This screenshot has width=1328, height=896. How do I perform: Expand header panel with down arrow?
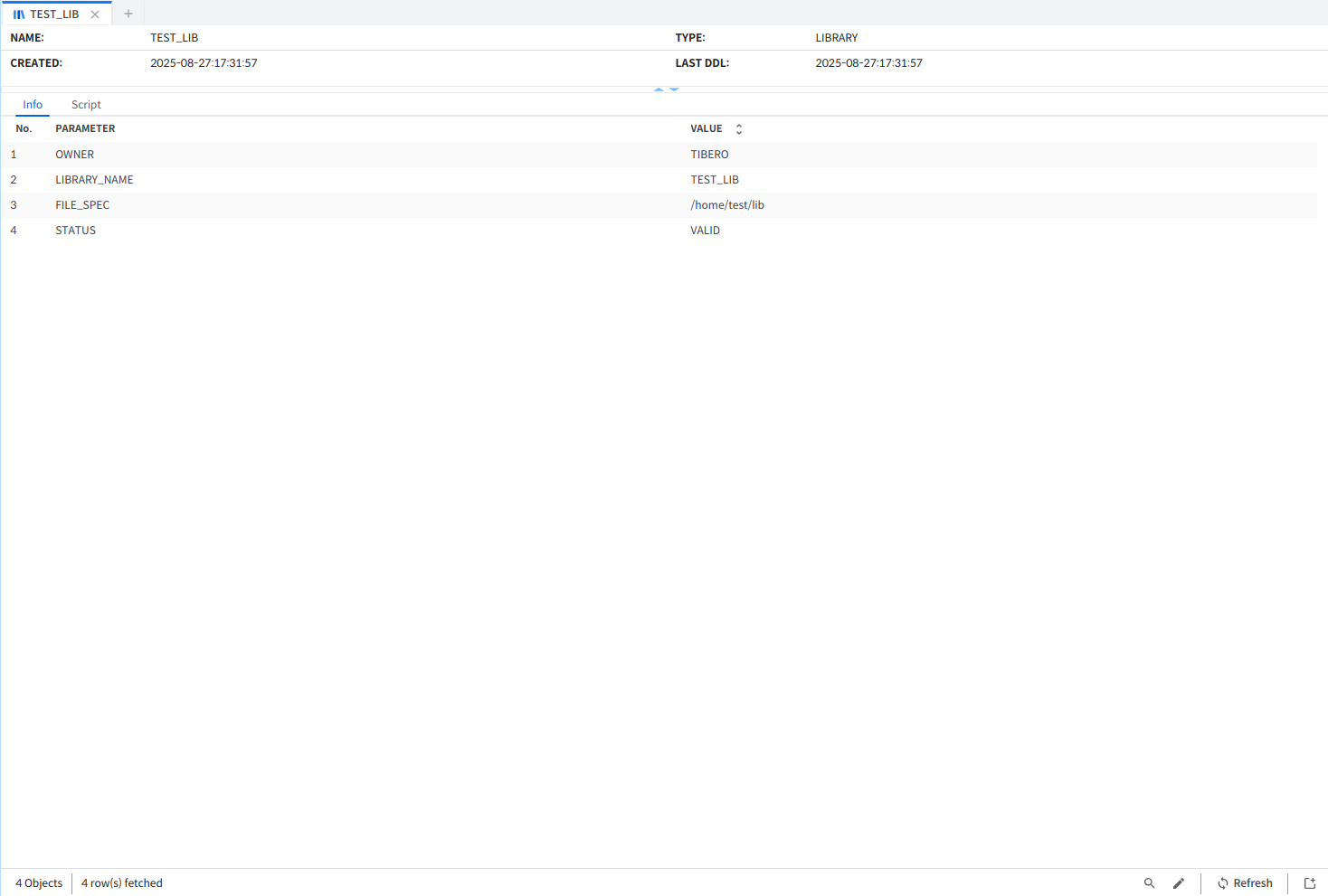point(674,90)
